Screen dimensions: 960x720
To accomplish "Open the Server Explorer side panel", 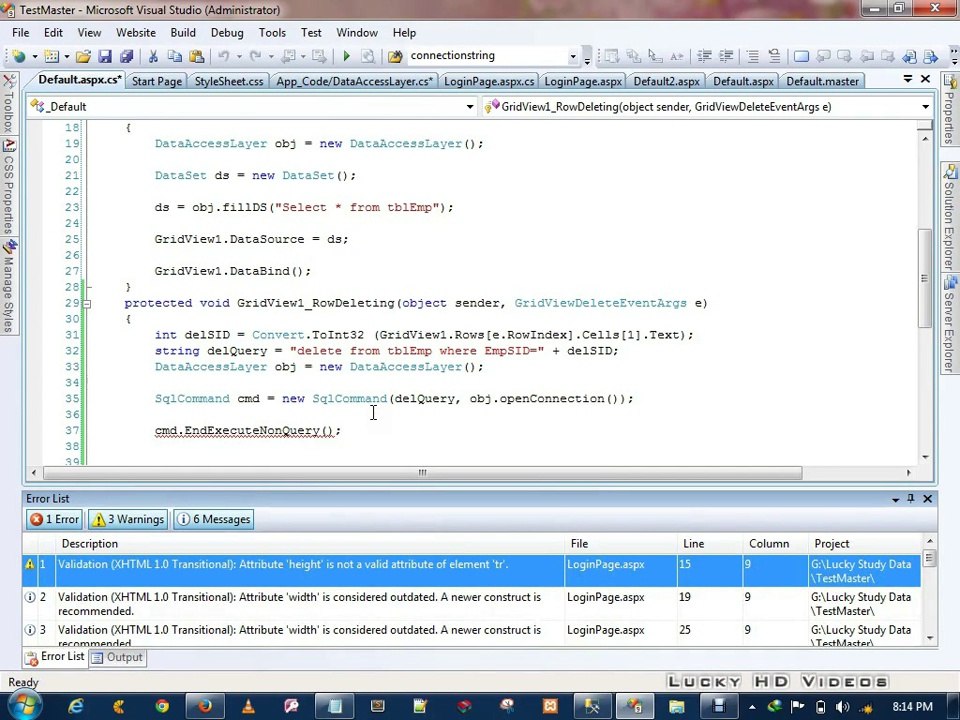I will pos(950,323).
